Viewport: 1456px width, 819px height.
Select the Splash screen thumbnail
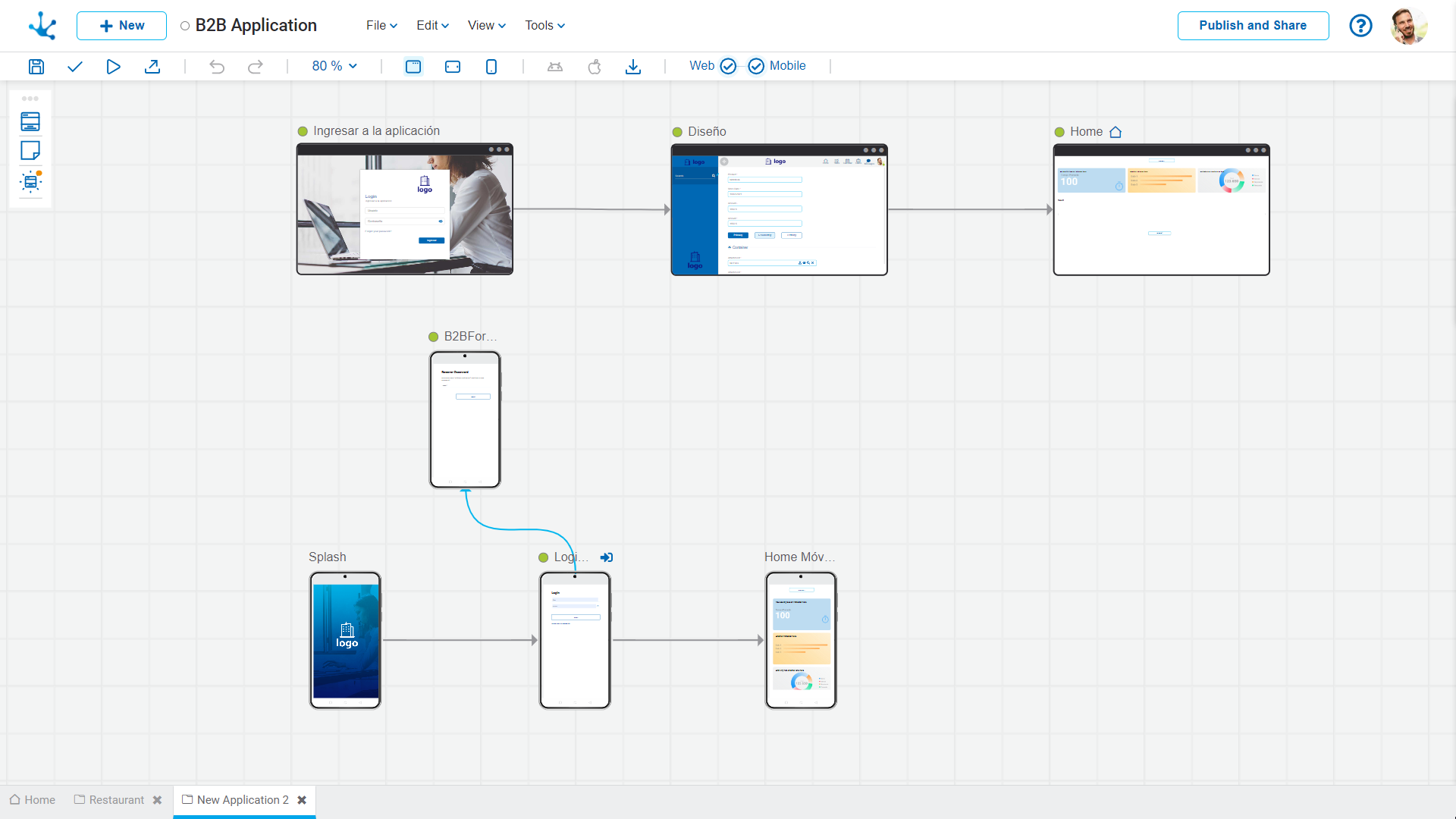click(x=345, y=640)
